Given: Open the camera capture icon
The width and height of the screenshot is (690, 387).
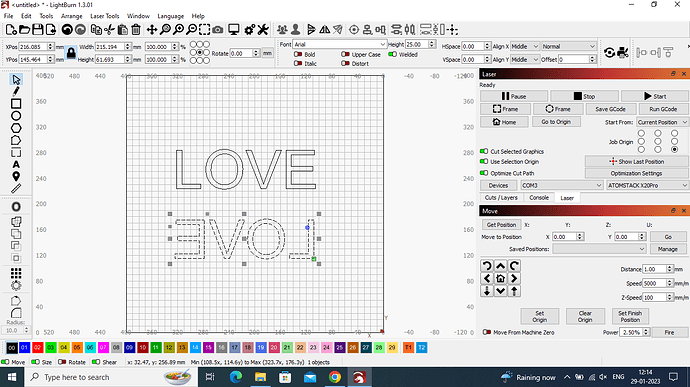Looking at the screenshot, I should coord(218,29).
